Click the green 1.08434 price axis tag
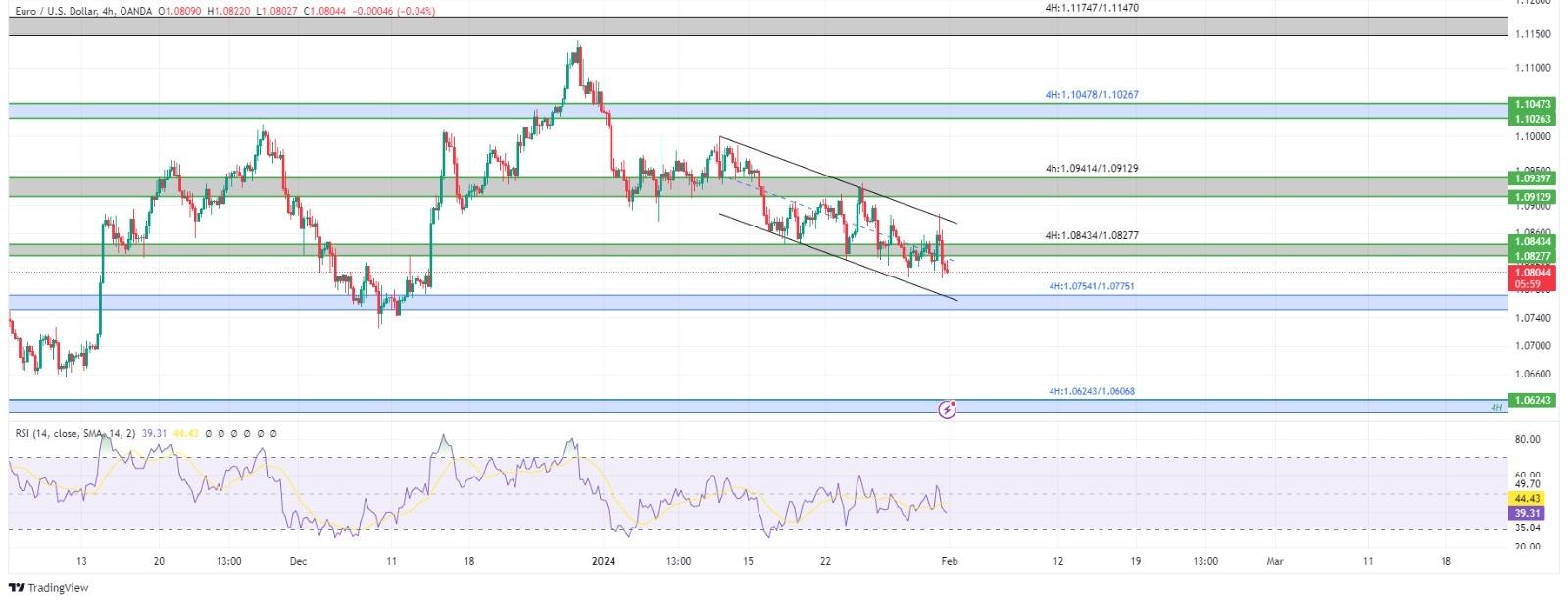The width and height of the screenshot is (1568, 603). (1533, 242)
